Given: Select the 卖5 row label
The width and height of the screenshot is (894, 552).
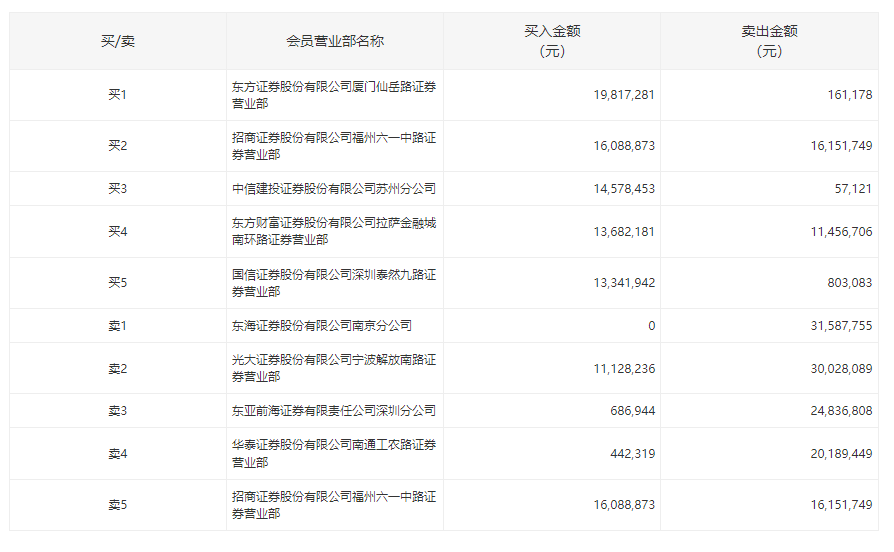Looking at the screenshot, I should click(x=118, y=505).
